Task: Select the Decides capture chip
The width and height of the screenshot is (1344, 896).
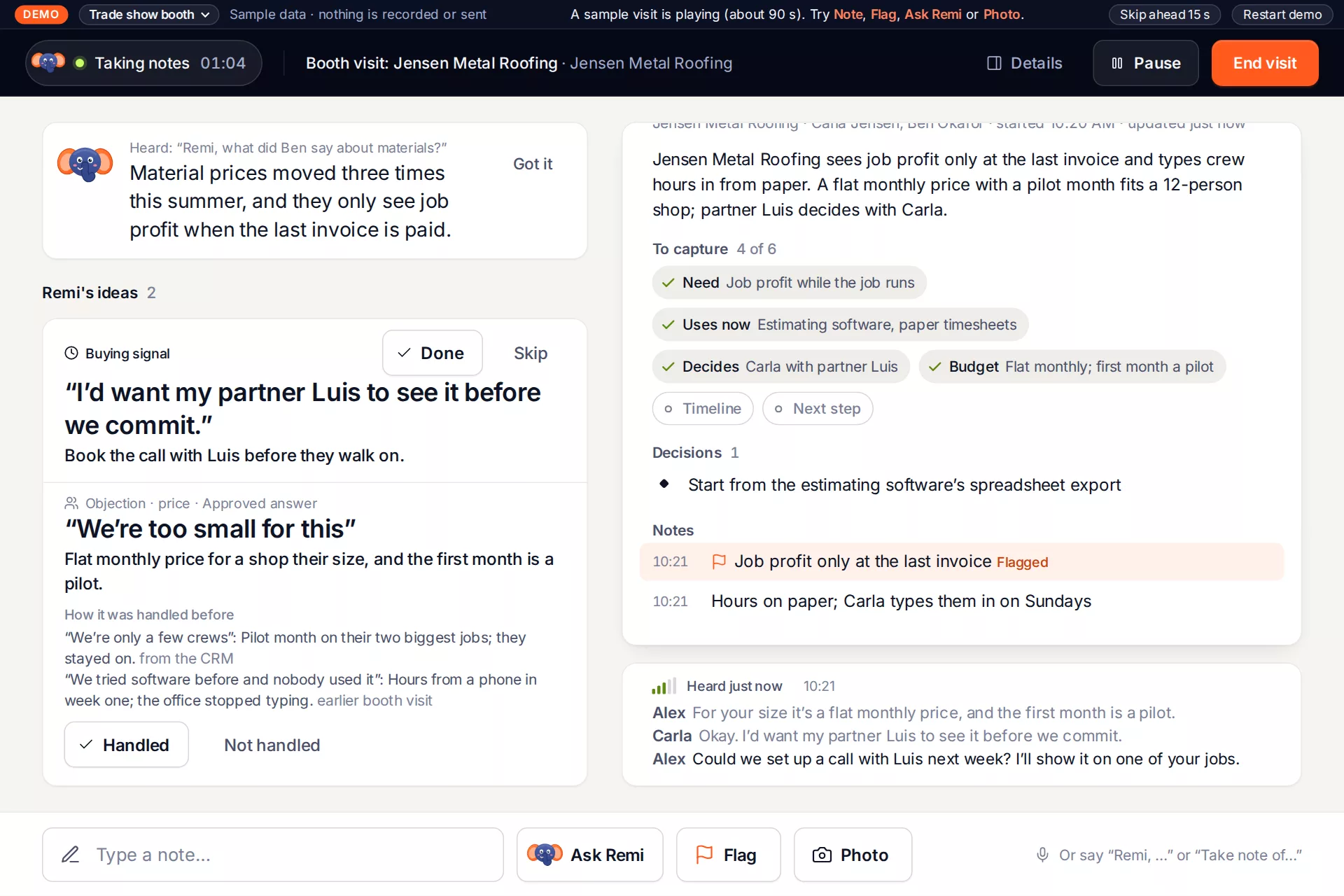Action: pos(780,367)
